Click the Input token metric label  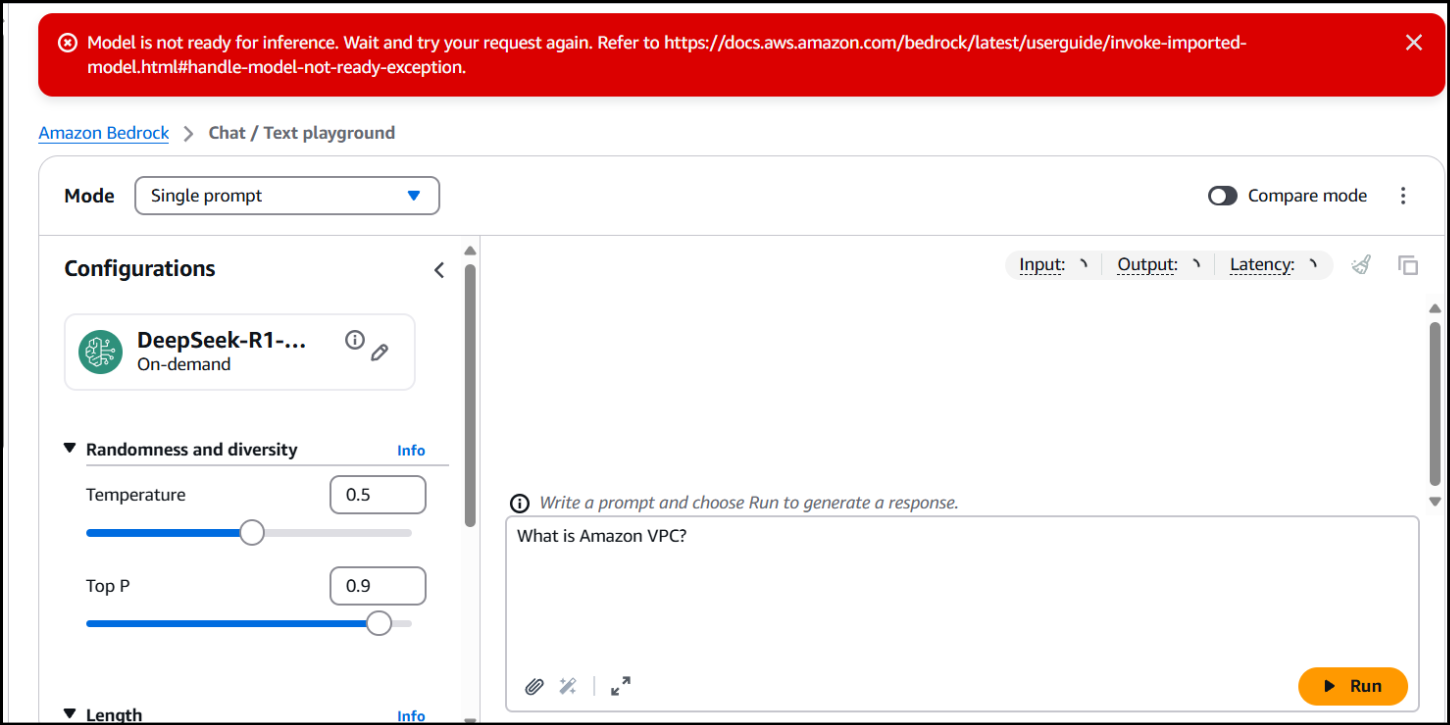[x=1042, y=265]
